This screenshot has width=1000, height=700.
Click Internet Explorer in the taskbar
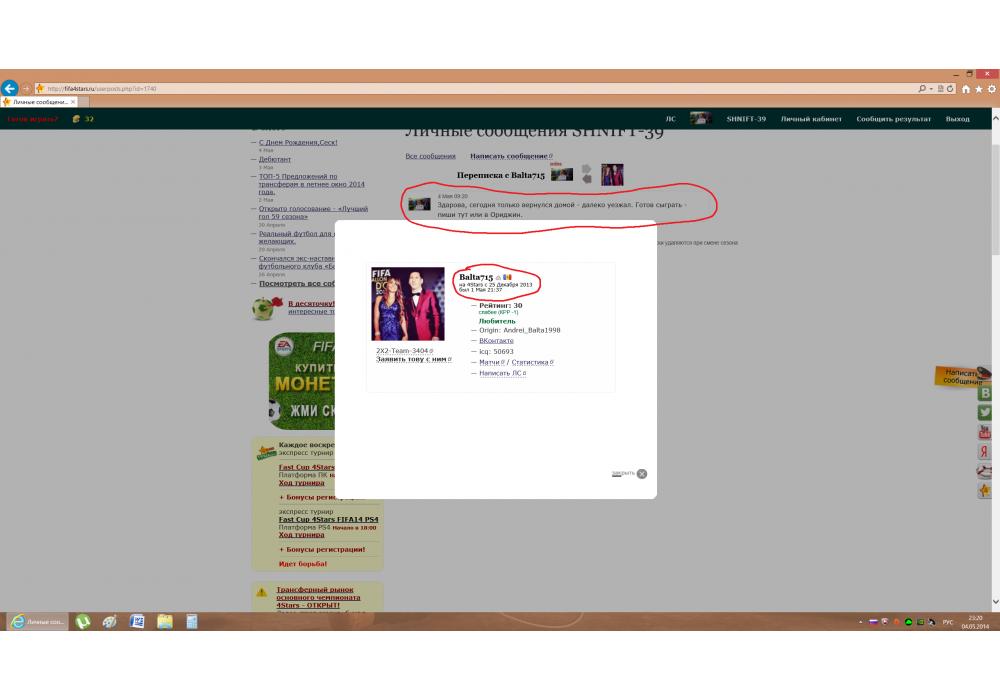point(38,622)
